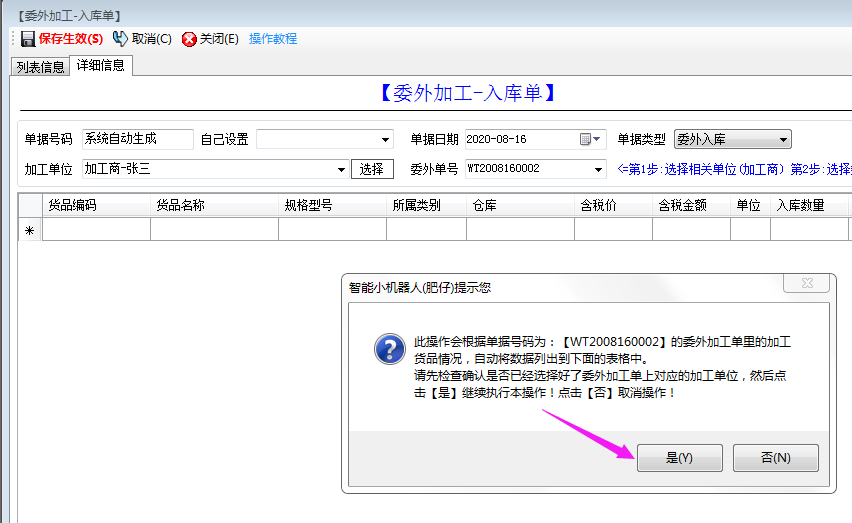Image resolution: width=852 pixels, height=523 pixels.
Task: Open the date picker calendar icon
Action: [x=586, y=139]
